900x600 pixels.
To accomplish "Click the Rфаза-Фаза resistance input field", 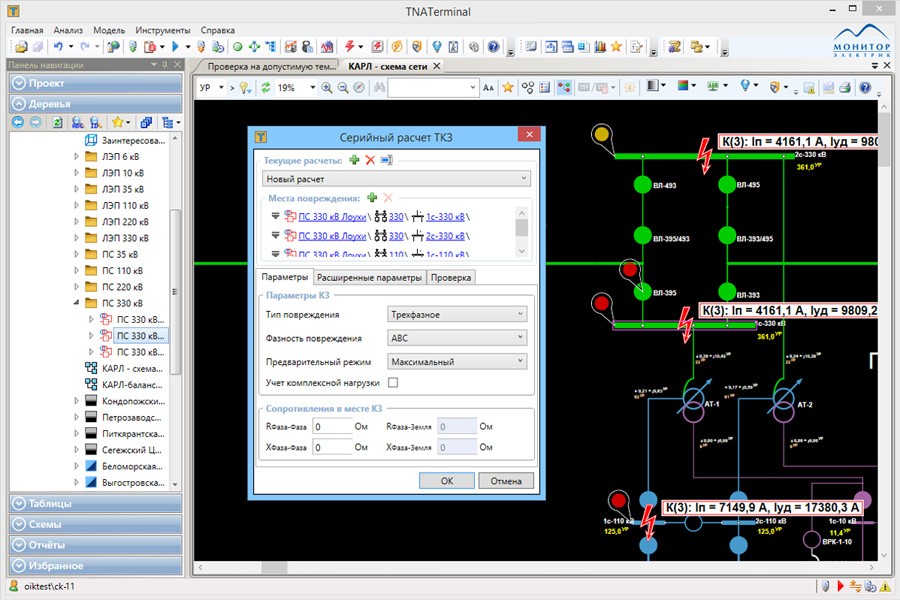I will click(x=332, y=427).
